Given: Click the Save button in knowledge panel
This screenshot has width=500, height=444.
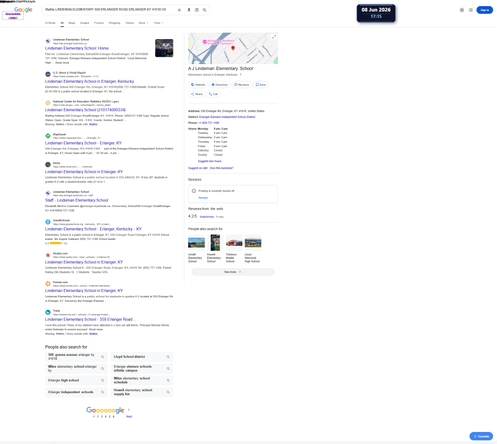Looking at the screenshot, I should tap(260, 85).
